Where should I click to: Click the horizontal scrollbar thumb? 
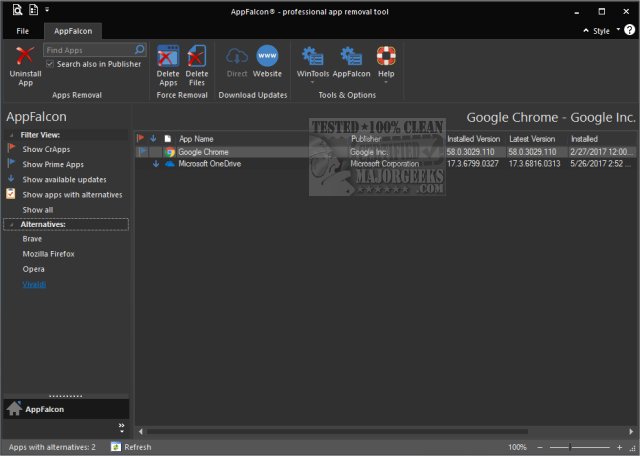[x=337, y=431]
